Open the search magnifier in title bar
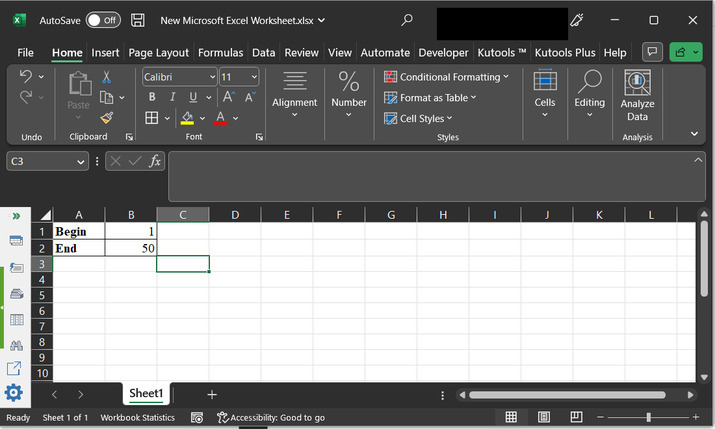Screen dimensions: 715x429 pos(407,20)
